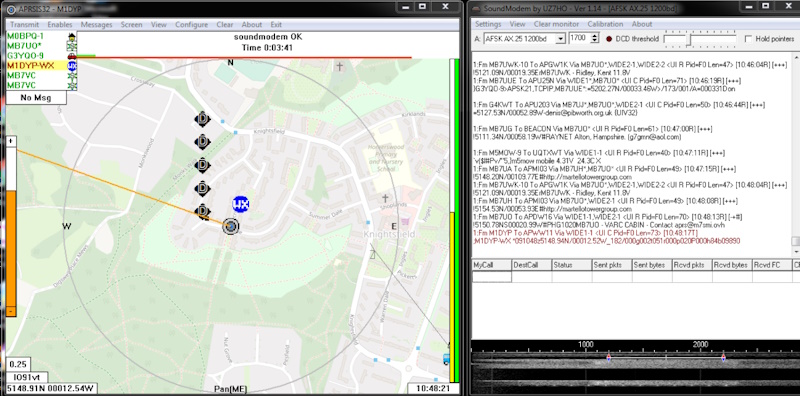Click the MyCall column header
The image size is (800, 396).
point(492,265)
